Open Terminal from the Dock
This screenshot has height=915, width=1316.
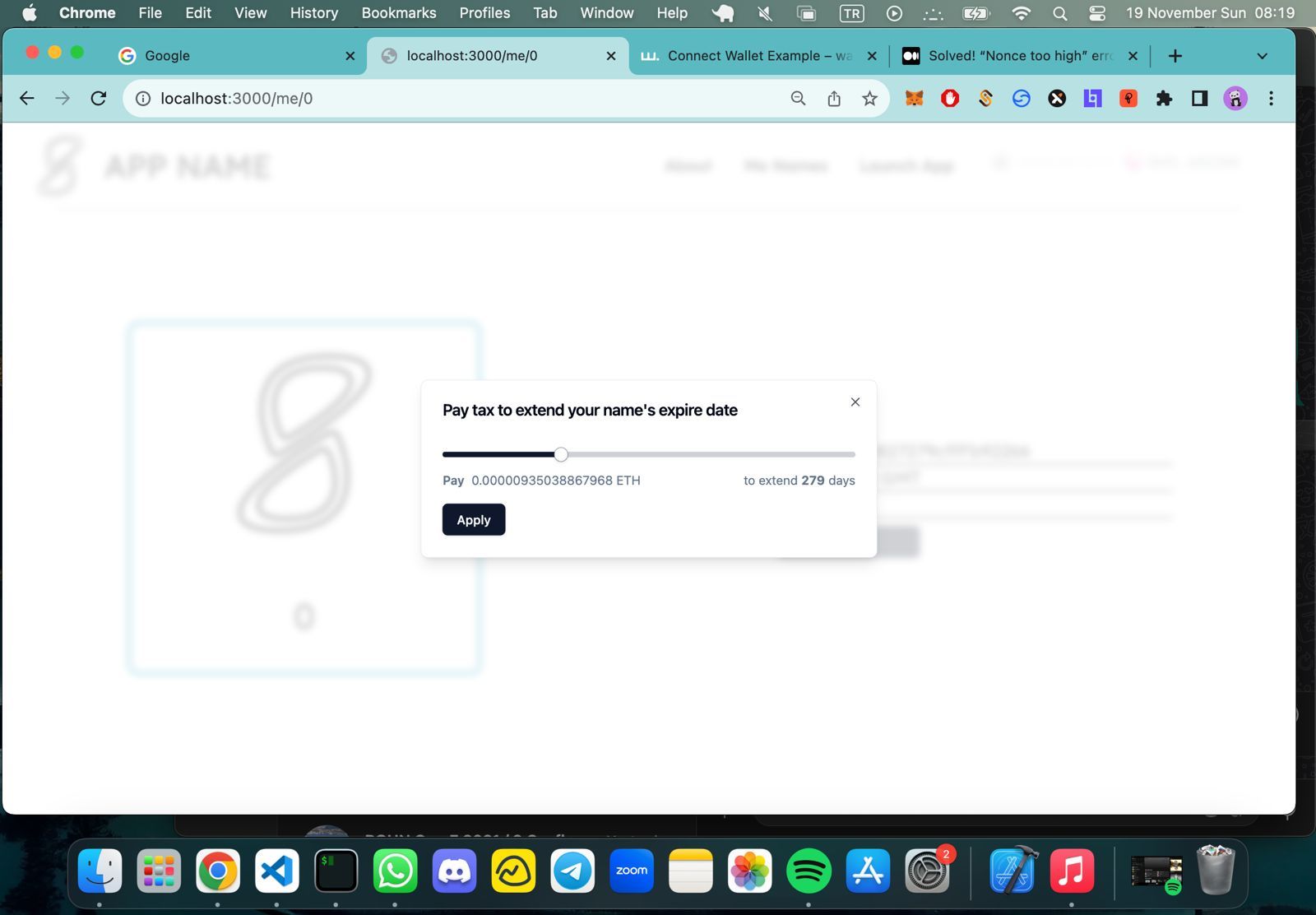336,871
